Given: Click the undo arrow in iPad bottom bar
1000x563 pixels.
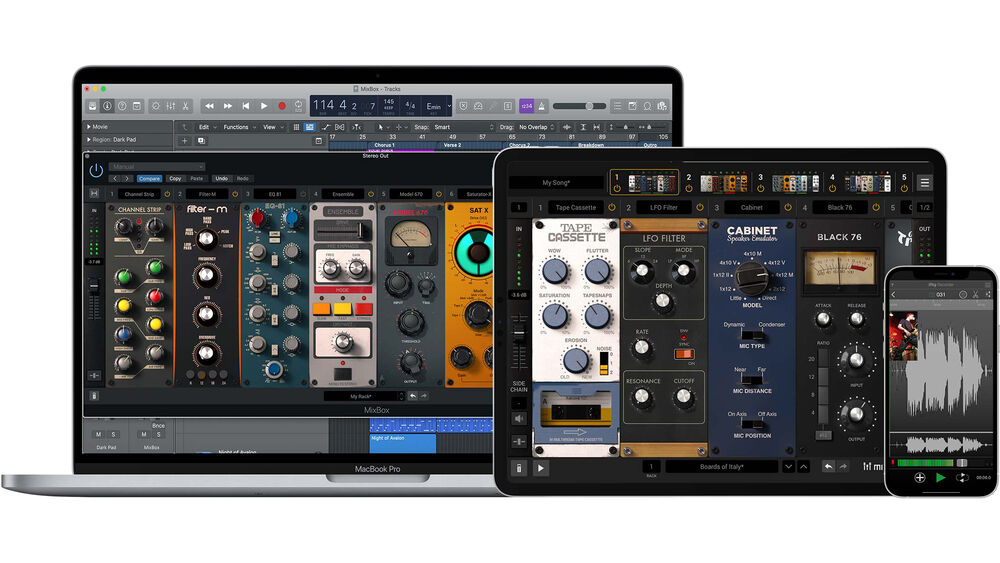Looking at the screenshot, I should tap(828, 467).
